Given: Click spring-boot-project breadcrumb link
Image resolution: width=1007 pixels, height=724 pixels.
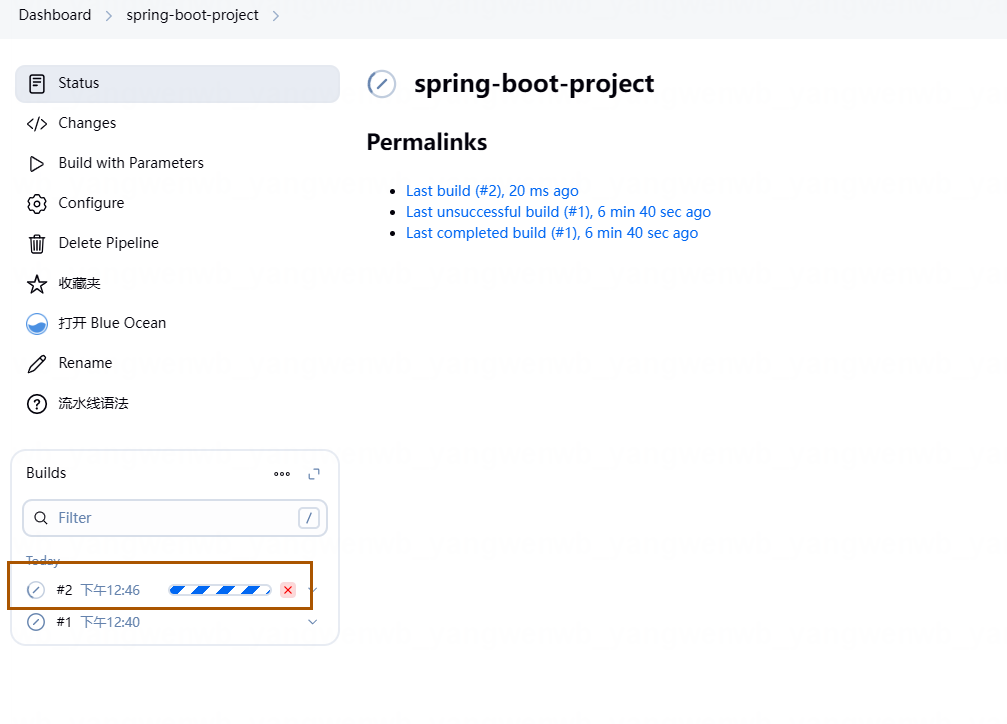Looking at the screenshot, I should [x=192, y=15].
